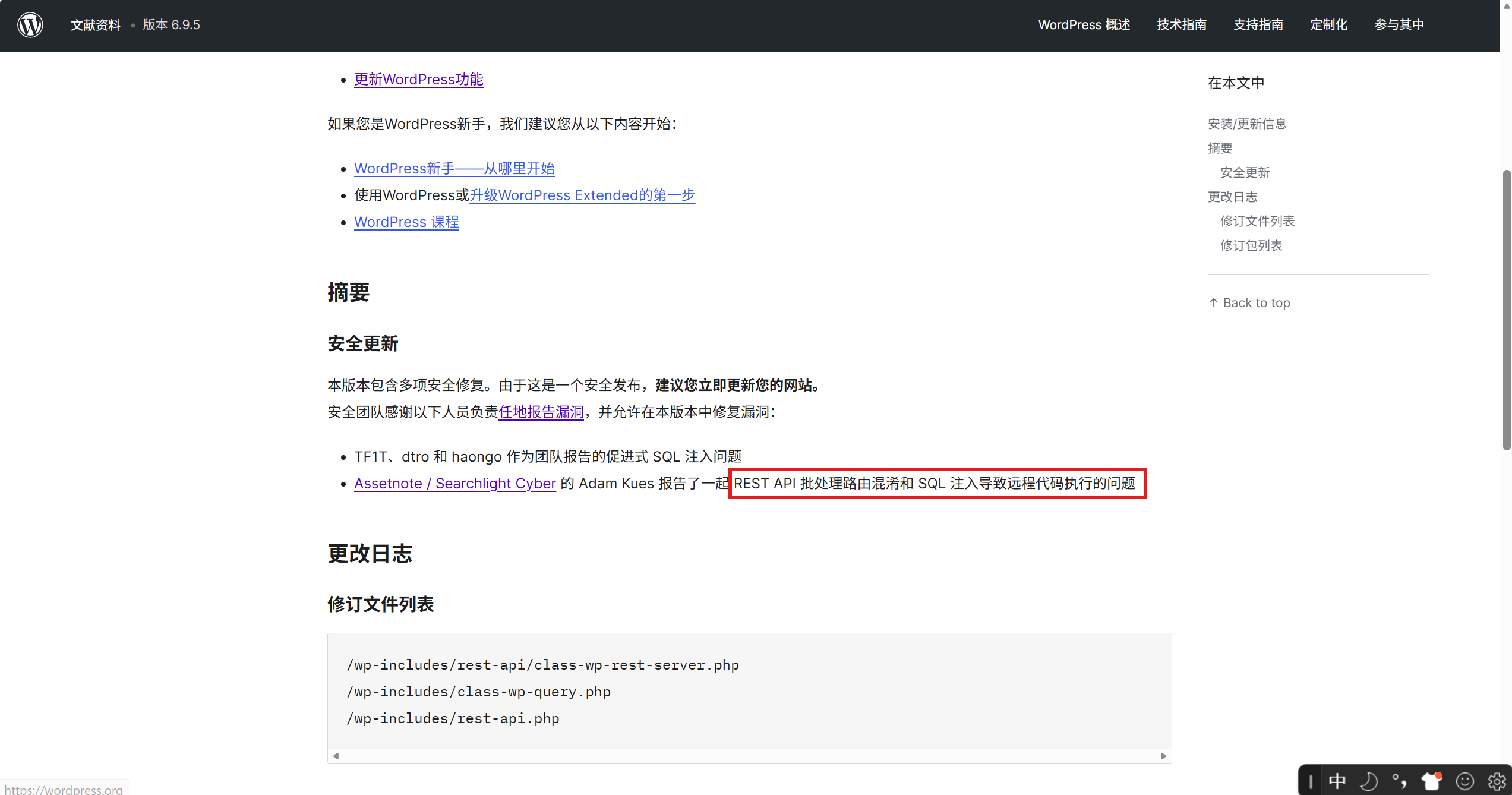Open the 技术指南 menu
1512x795 pixels.
[x=1182, y=25]
